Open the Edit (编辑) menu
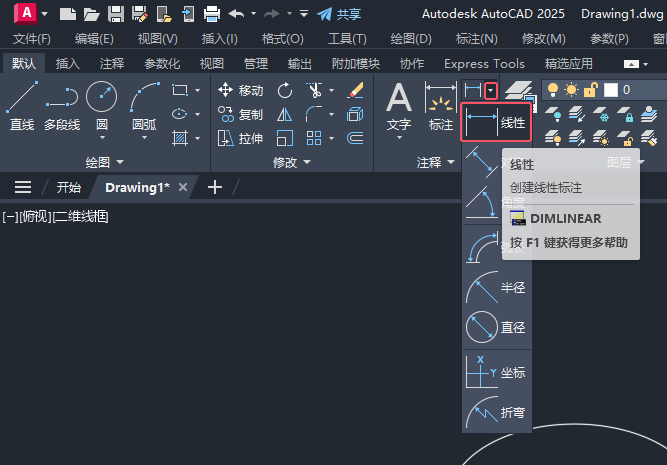 coord(94,39)
